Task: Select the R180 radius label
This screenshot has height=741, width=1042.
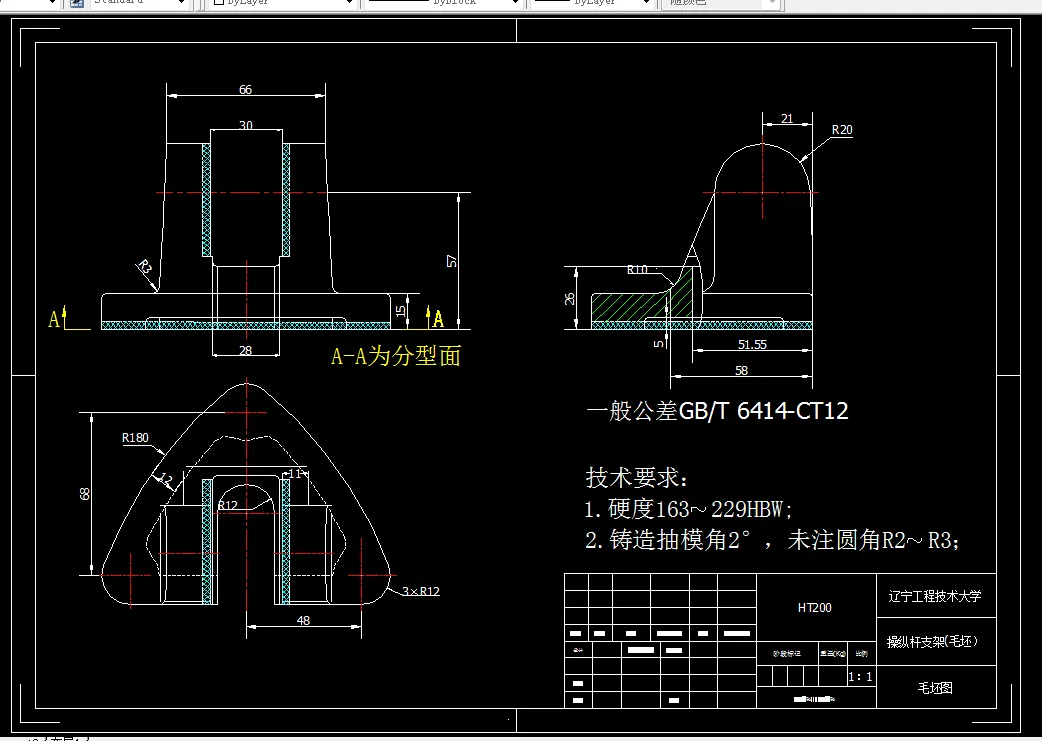Action: click(x=136, y=437)
